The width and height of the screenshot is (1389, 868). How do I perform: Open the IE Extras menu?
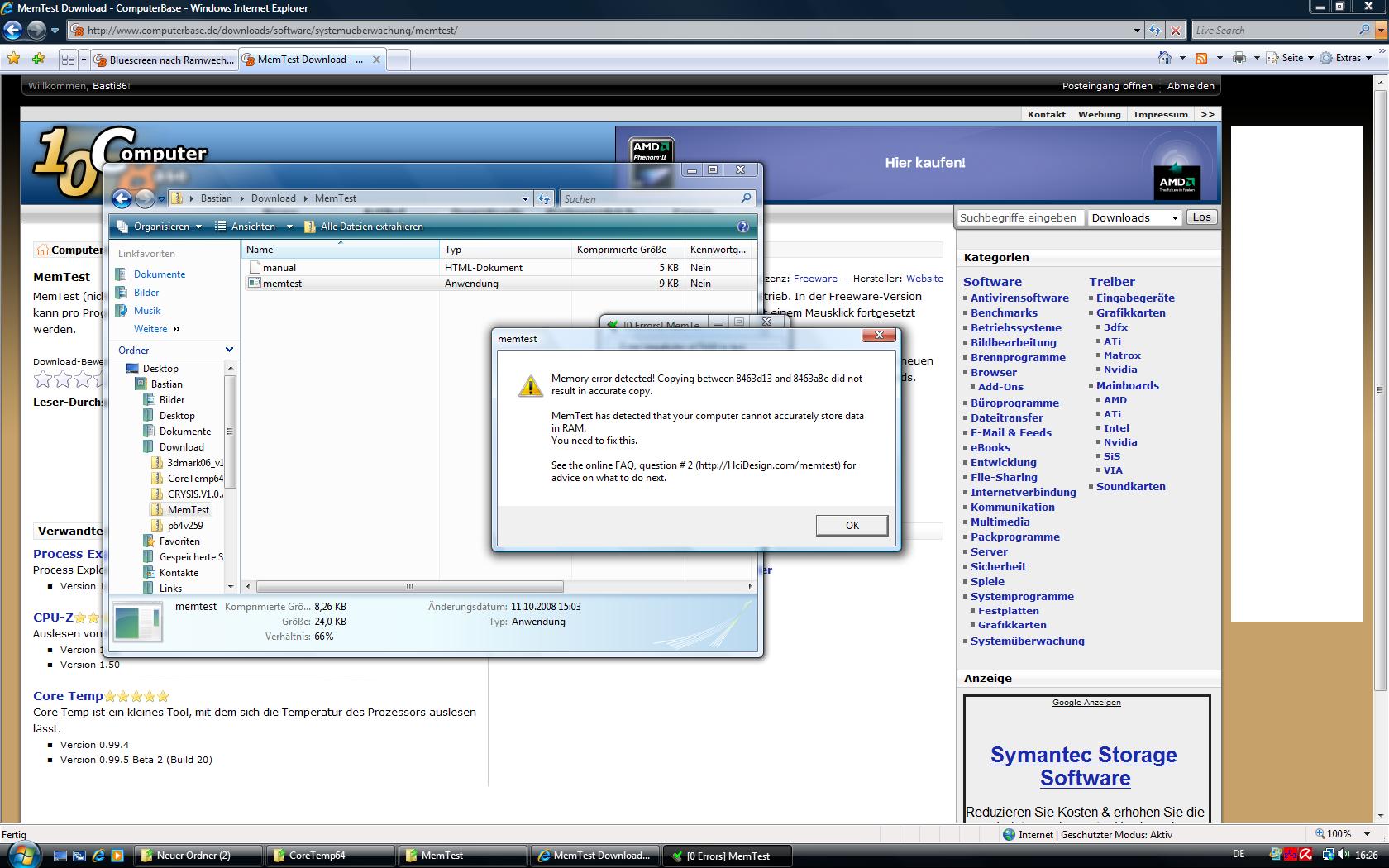pyautogui.click(x=1346, y=58)
